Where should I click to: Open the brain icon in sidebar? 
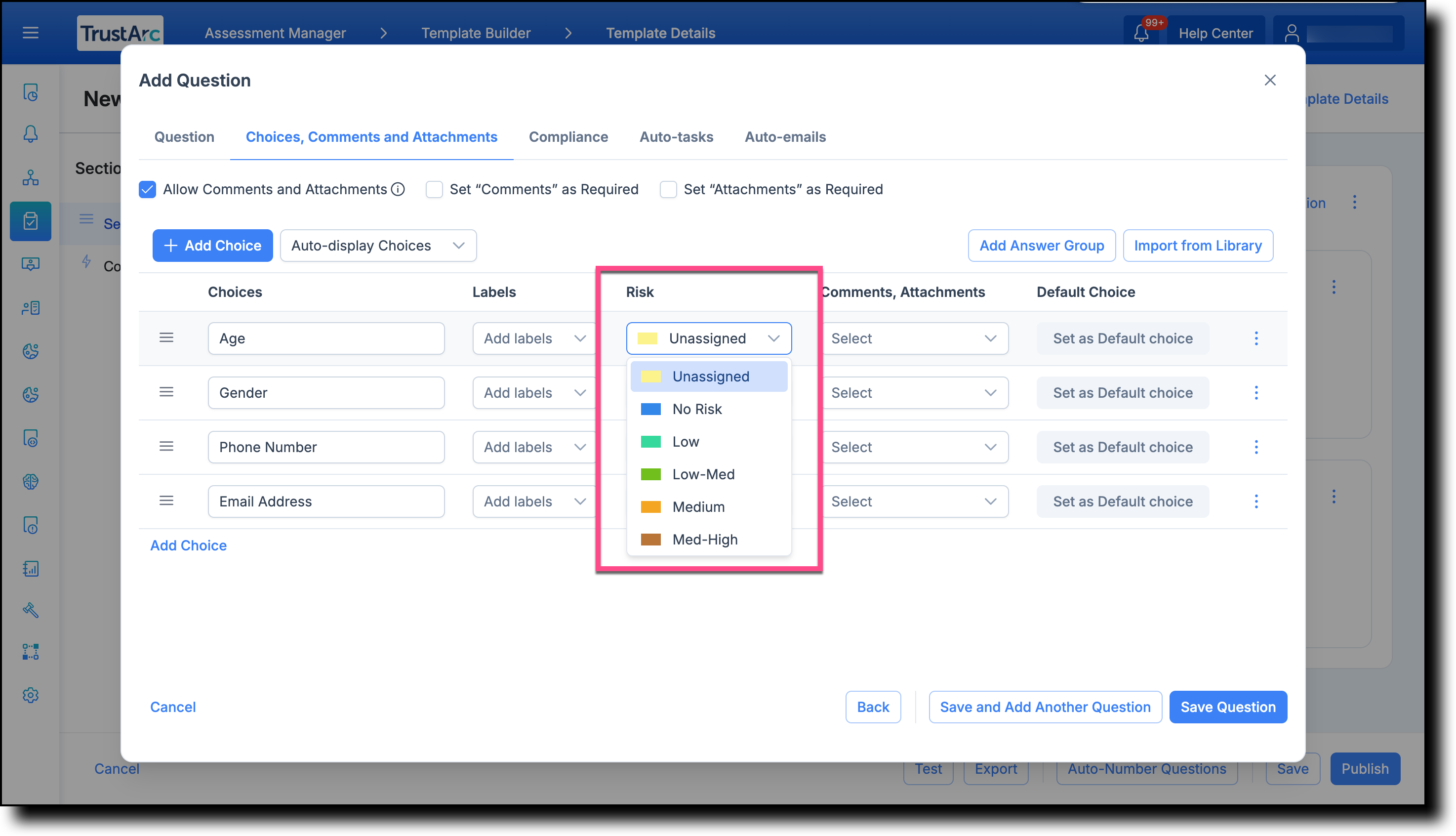click(31, 481)
